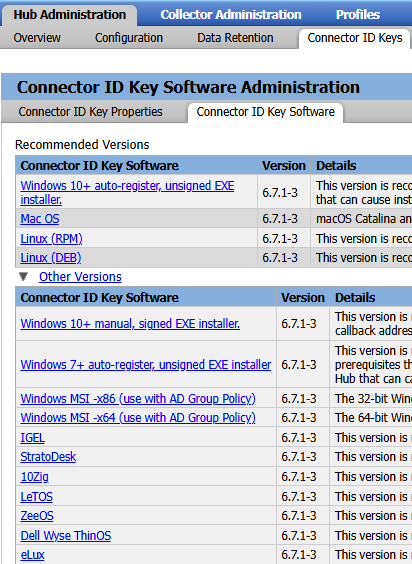
Task: Select the Connector ID Key Software tab
Action: click(x=266, y=112)
